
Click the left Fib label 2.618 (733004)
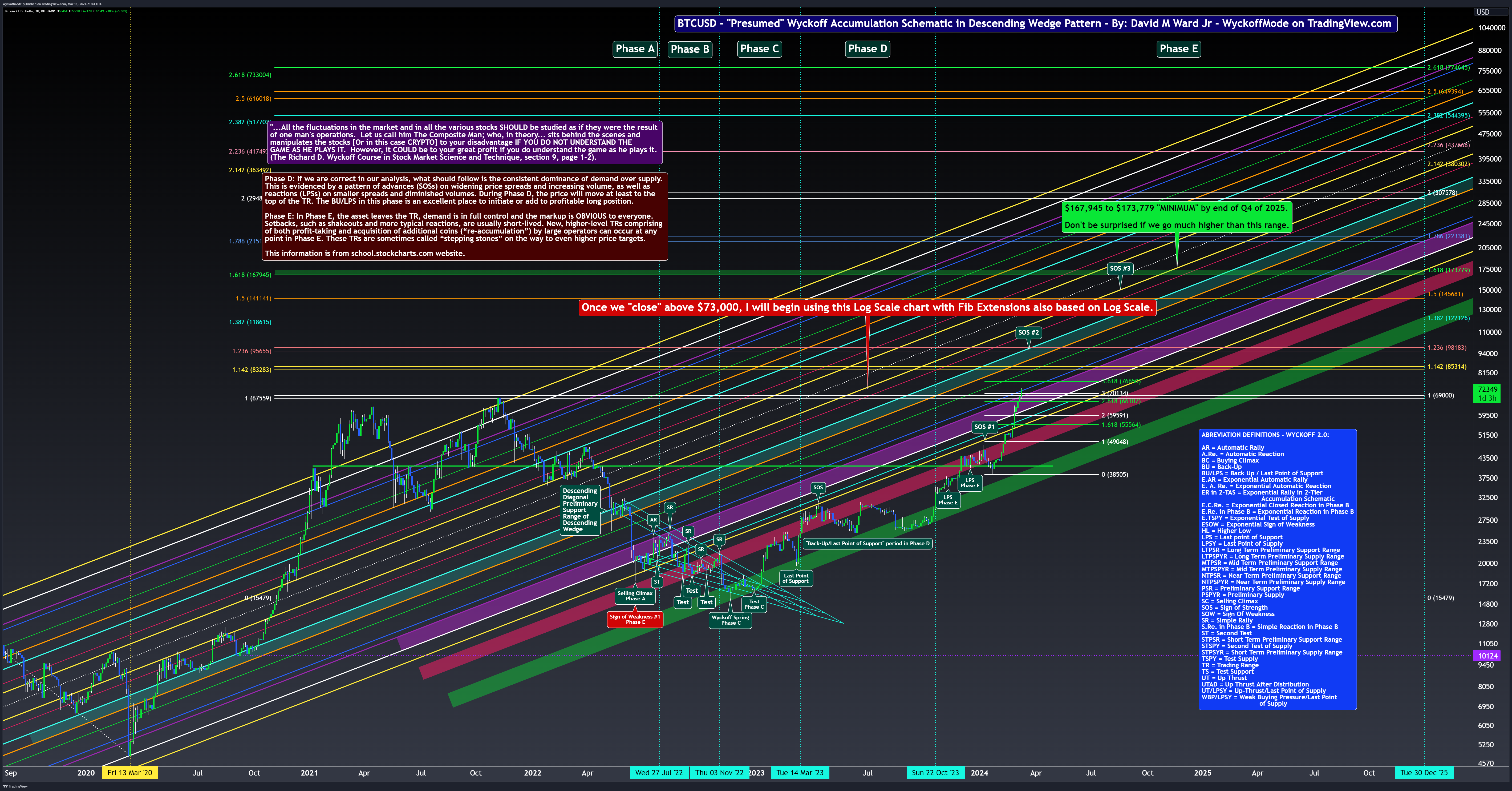250,75
